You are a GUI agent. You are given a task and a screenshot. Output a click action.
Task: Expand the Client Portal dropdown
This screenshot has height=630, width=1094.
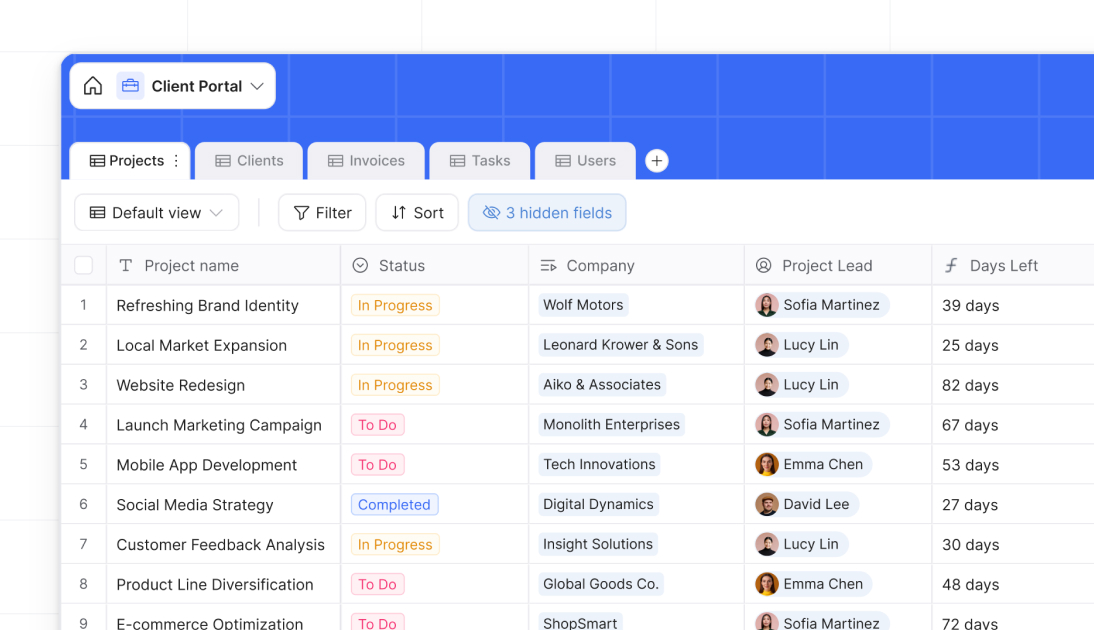click(257, 86)
